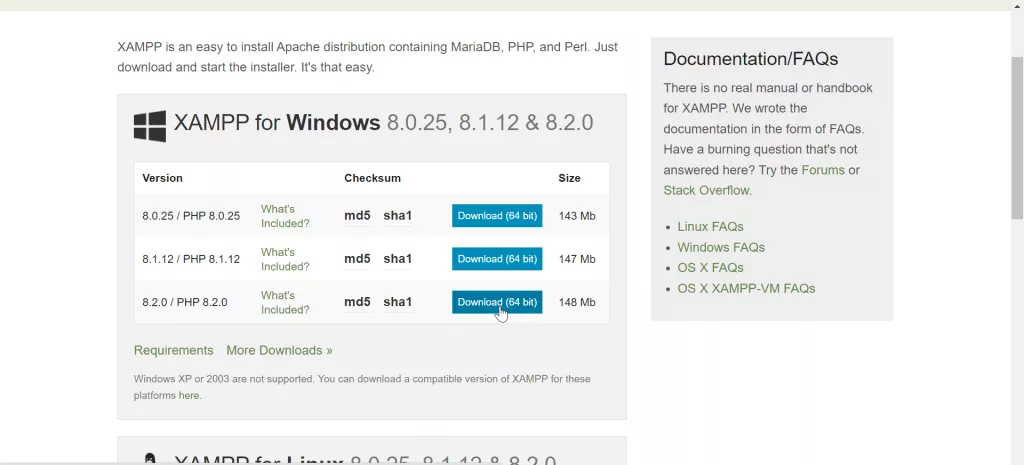Show md5 checksum for 8.0.25
Image resolution: width=1024 pixels, height=465 pixels.
pyautogui.click(x=357, y=216)
